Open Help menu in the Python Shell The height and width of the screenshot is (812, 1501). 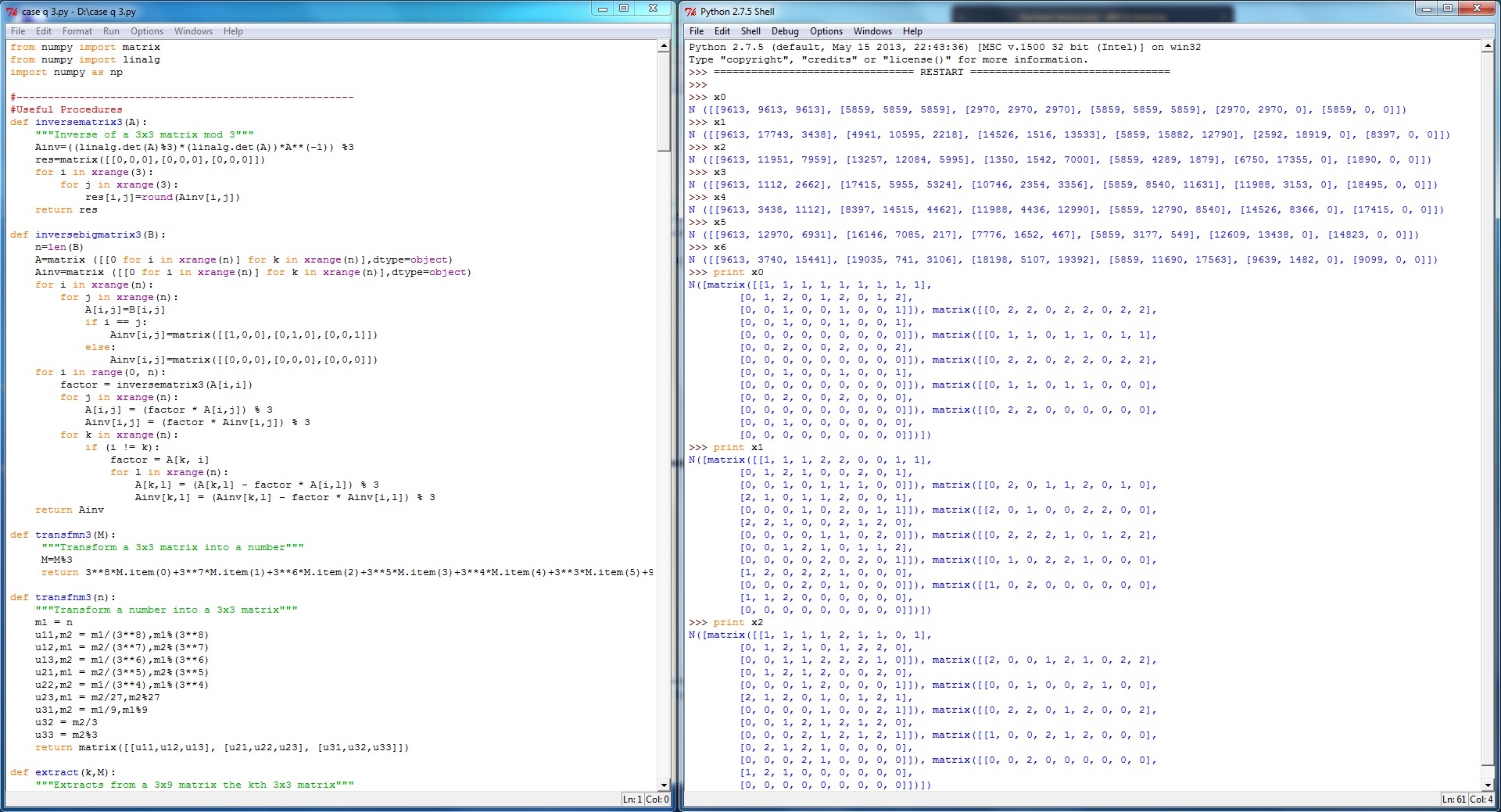(x=912, y=31)
